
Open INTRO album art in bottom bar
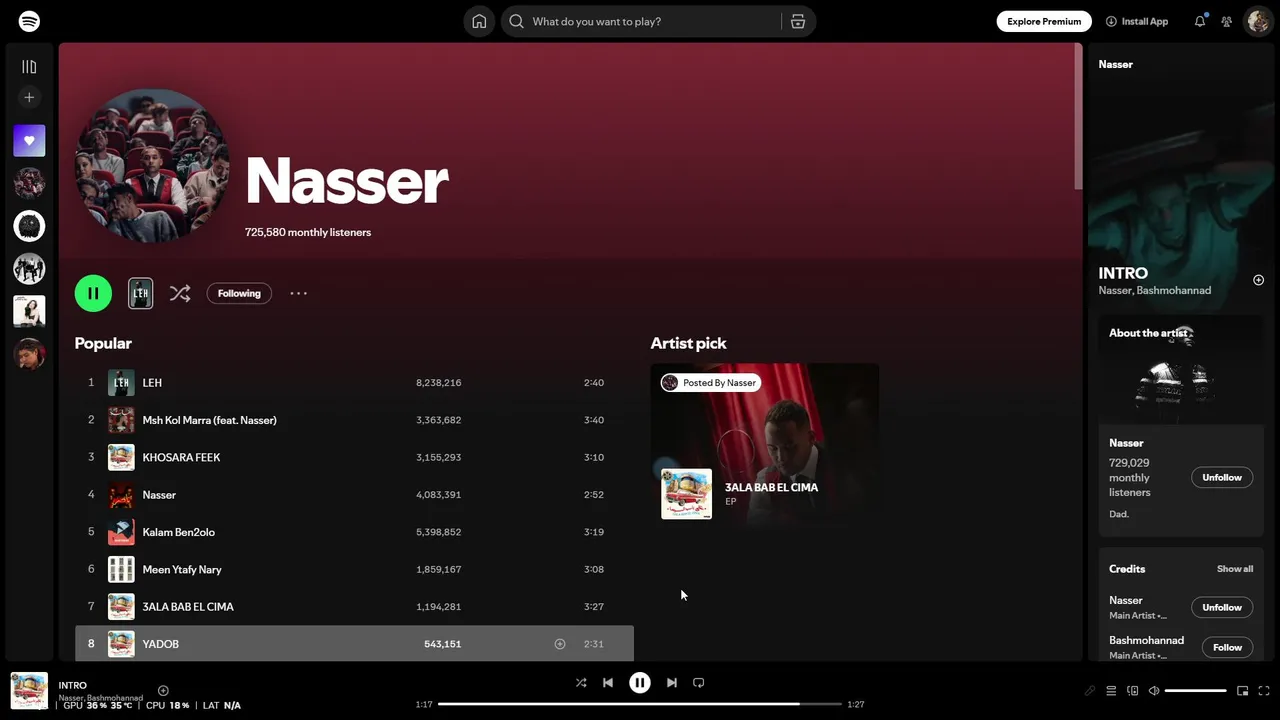point(29,691)
